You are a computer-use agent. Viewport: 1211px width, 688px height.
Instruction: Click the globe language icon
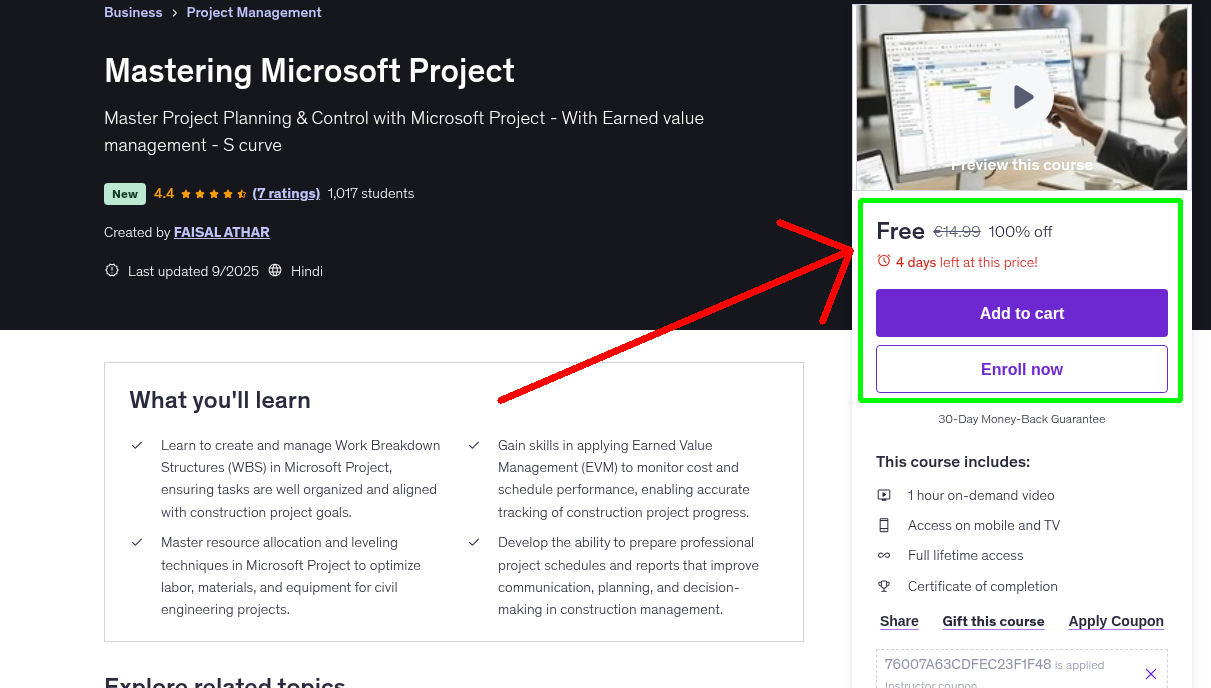pyautogui.click(x=275, y=271)
